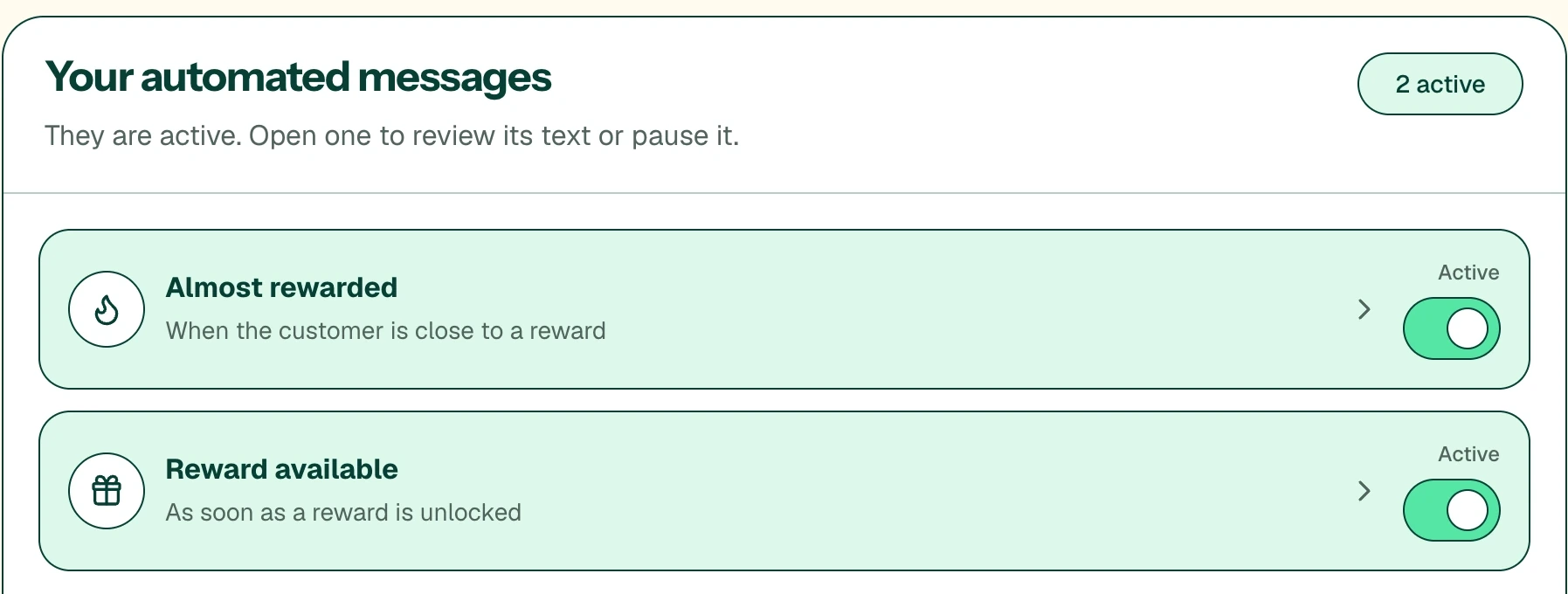Click the "Your automated messages" heading
Screen dimensions: 1568x594
[x=298, y=78]
